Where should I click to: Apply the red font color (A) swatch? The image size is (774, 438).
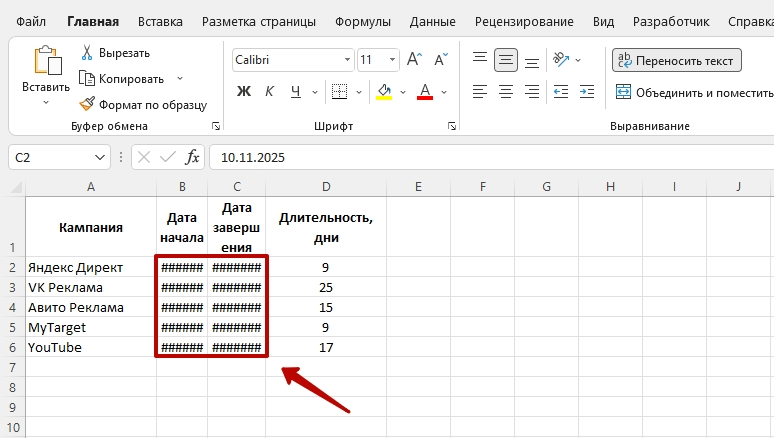point(424,92)
